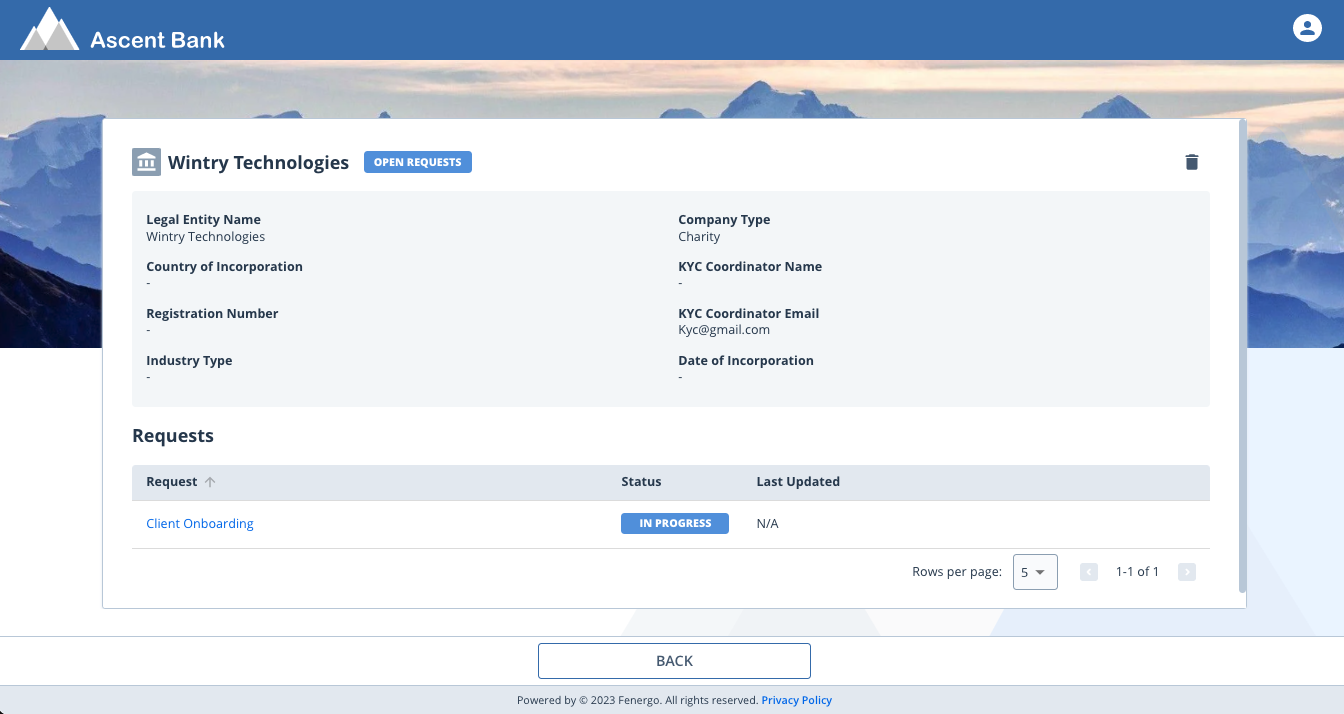Viewport: 1344px width, 714px height.
Task: Click the sort arrow next to Request
Action: point(210,481)
